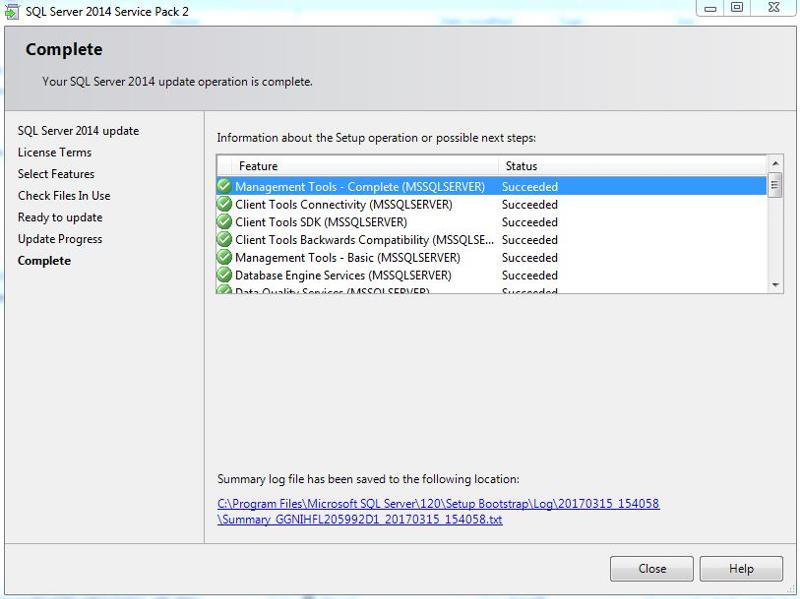Click the Check Files In Use step

point(64,195)
